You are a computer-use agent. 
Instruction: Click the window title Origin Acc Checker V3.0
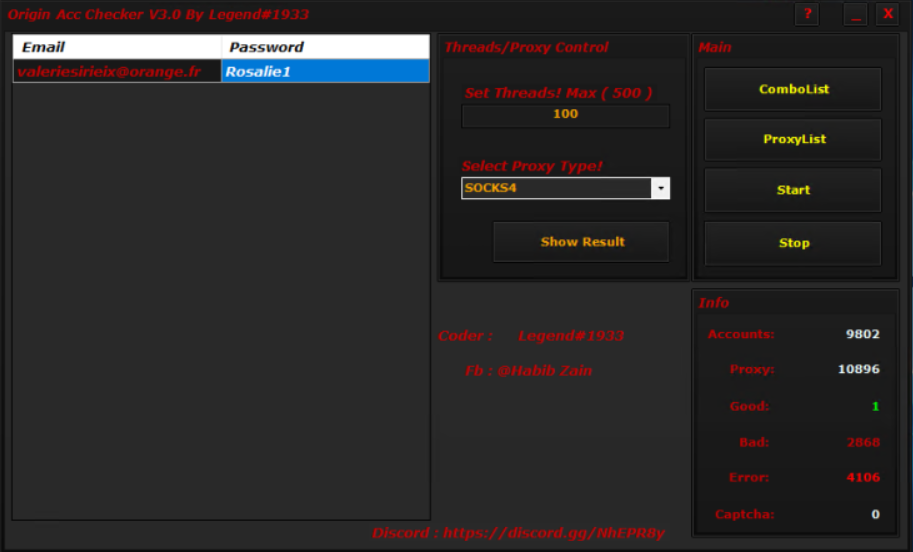pyautogui.click(x=158, y=14)
